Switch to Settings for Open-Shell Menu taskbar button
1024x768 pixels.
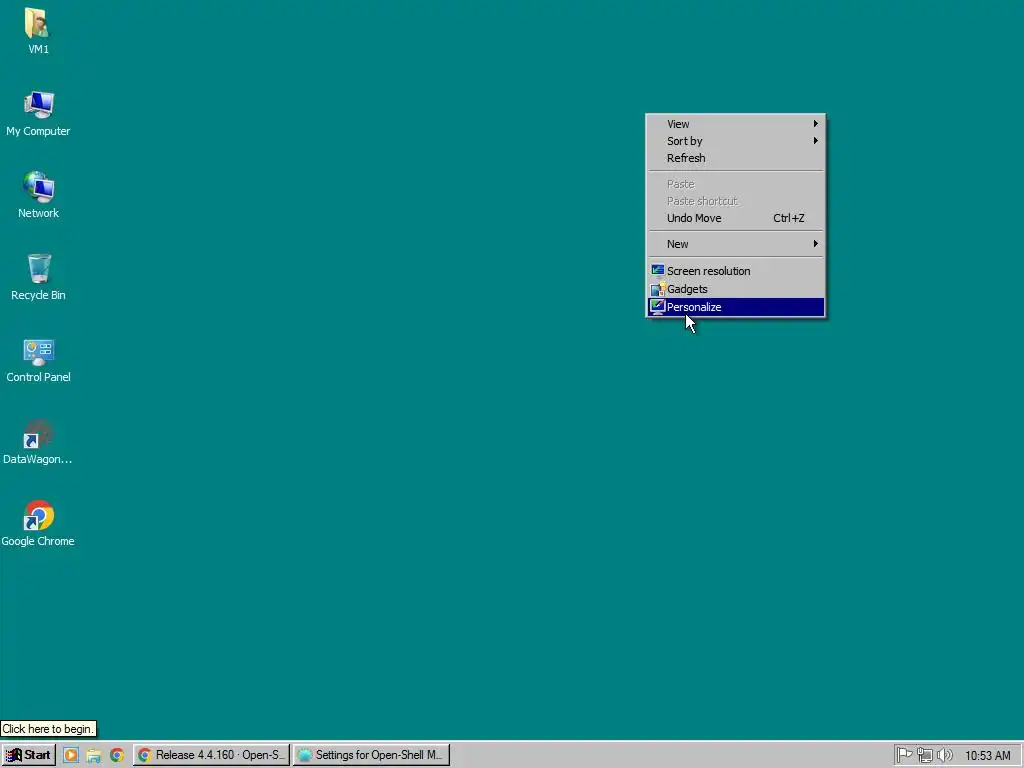pyautogui.click(x=372, y=755)
